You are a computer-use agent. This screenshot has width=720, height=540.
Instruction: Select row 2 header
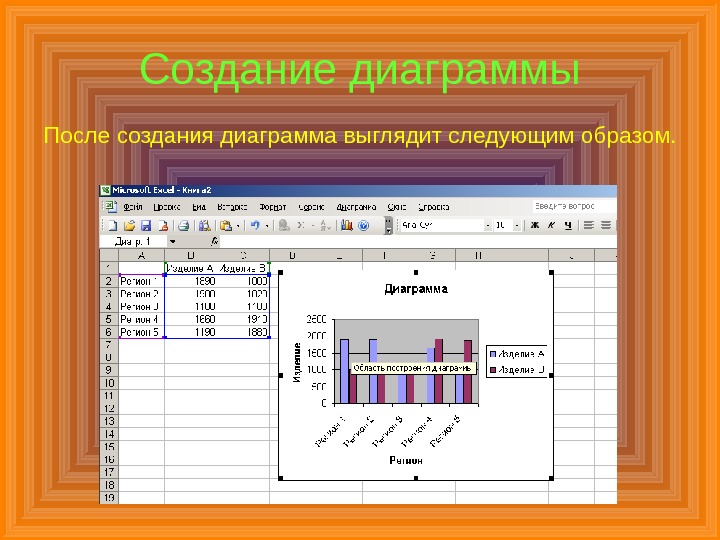109,281
